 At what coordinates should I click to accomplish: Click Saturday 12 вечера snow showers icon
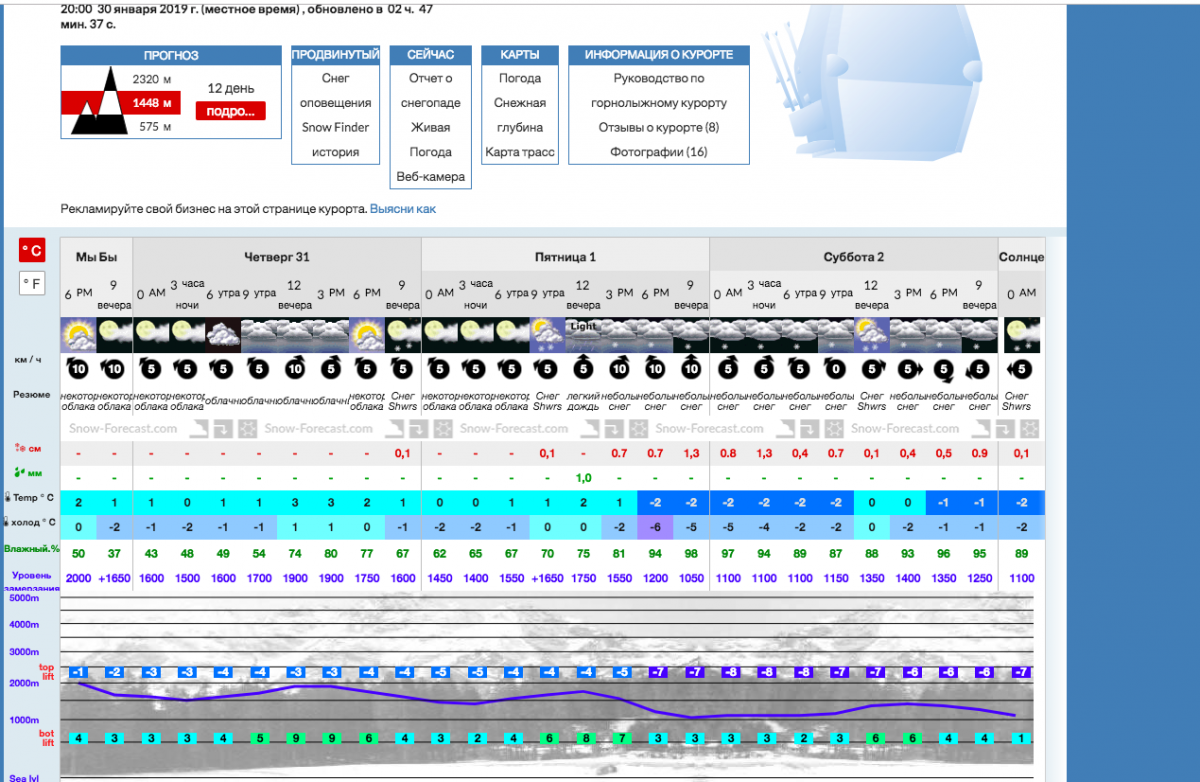coord(872,334)
